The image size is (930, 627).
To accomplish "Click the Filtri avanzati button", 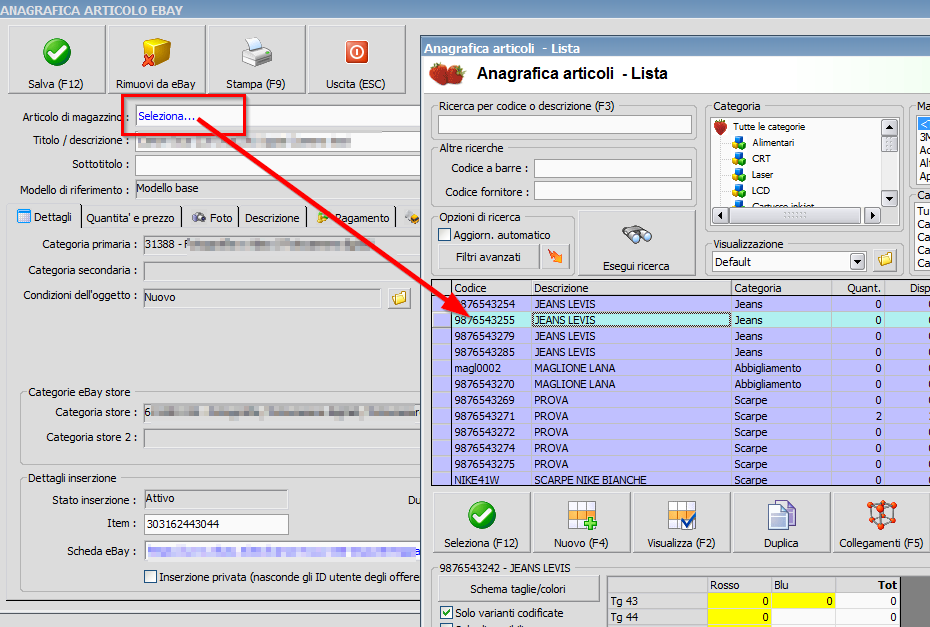I will point(488,257).
